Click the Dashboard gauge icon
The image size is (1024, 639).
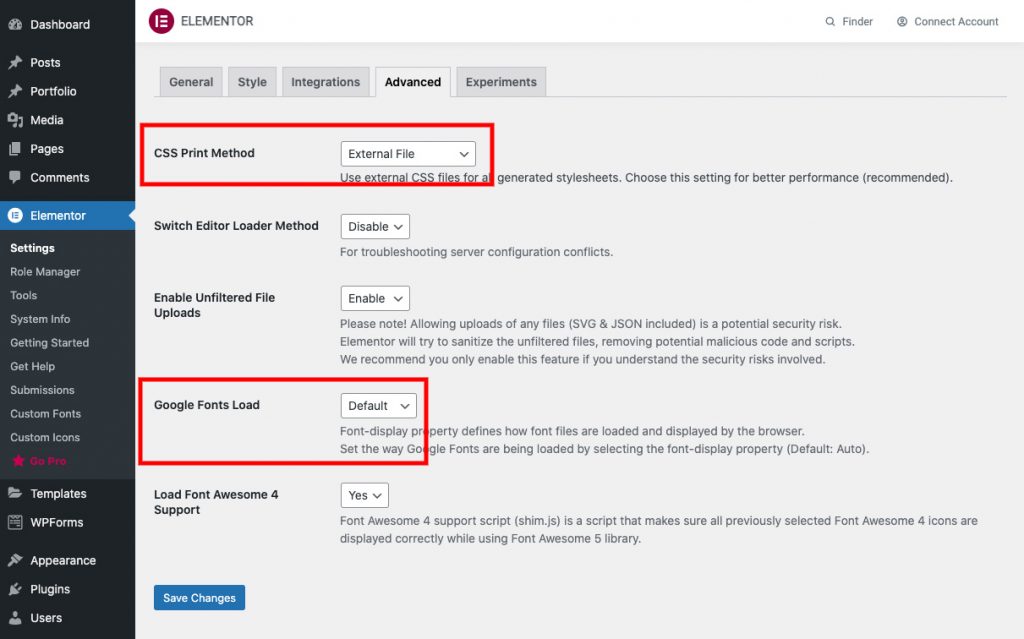click(15, 25)
